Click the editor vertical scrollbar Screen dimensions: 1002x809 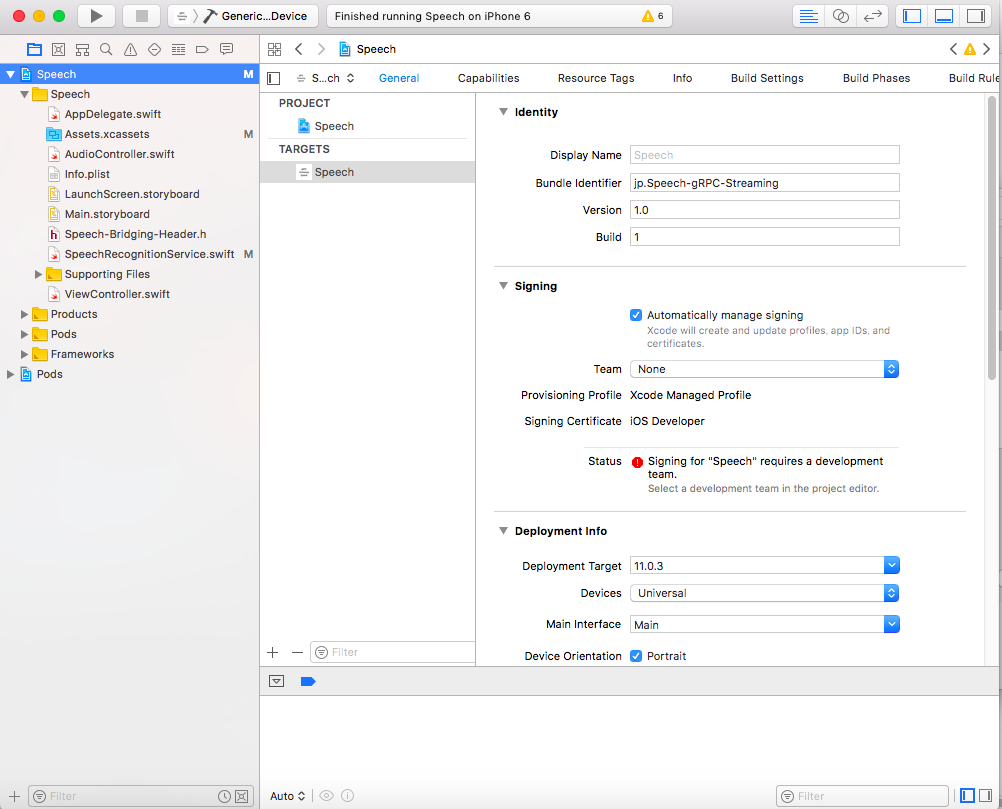click(x=992, y=237)
